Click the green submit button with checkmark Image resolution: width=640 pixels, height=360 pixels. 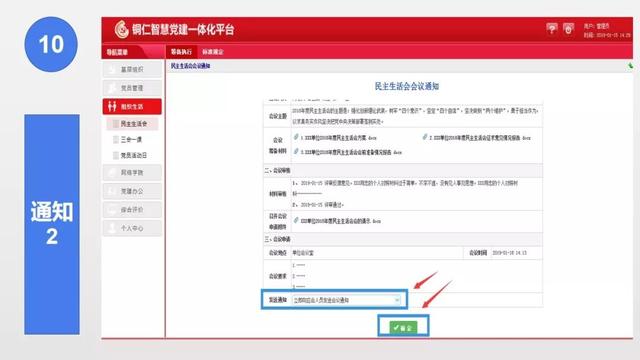(403, 327)
